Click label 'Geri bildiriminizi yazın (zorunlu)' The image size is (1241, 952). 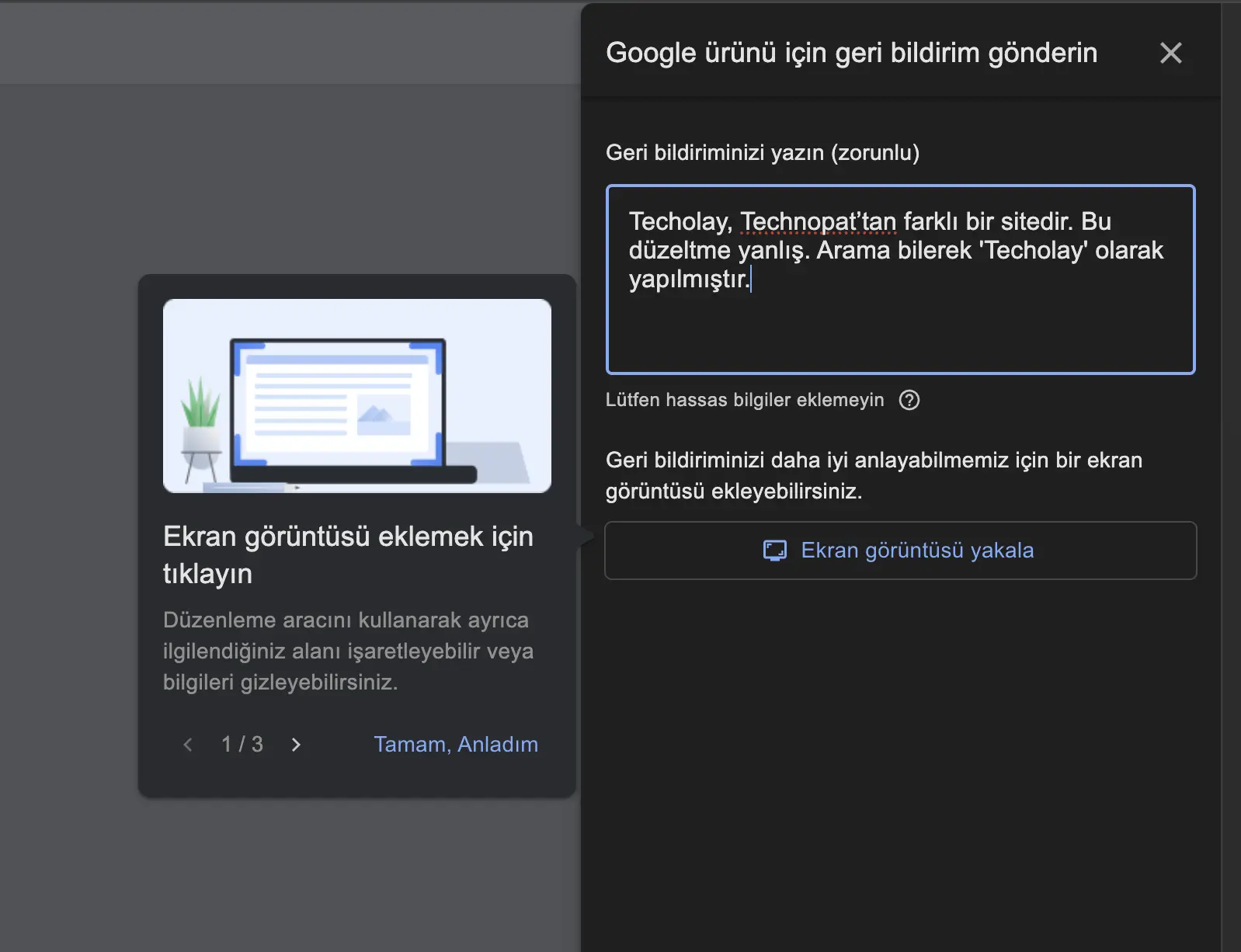pyautogui.click(x=763, y=152)
